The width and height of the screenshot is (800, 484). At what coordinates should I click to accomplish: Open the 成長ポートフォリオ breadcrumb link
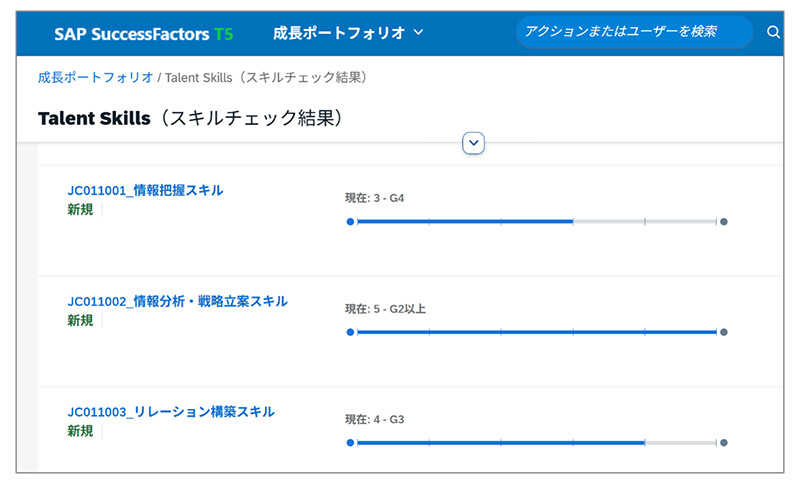coord(95,78)
